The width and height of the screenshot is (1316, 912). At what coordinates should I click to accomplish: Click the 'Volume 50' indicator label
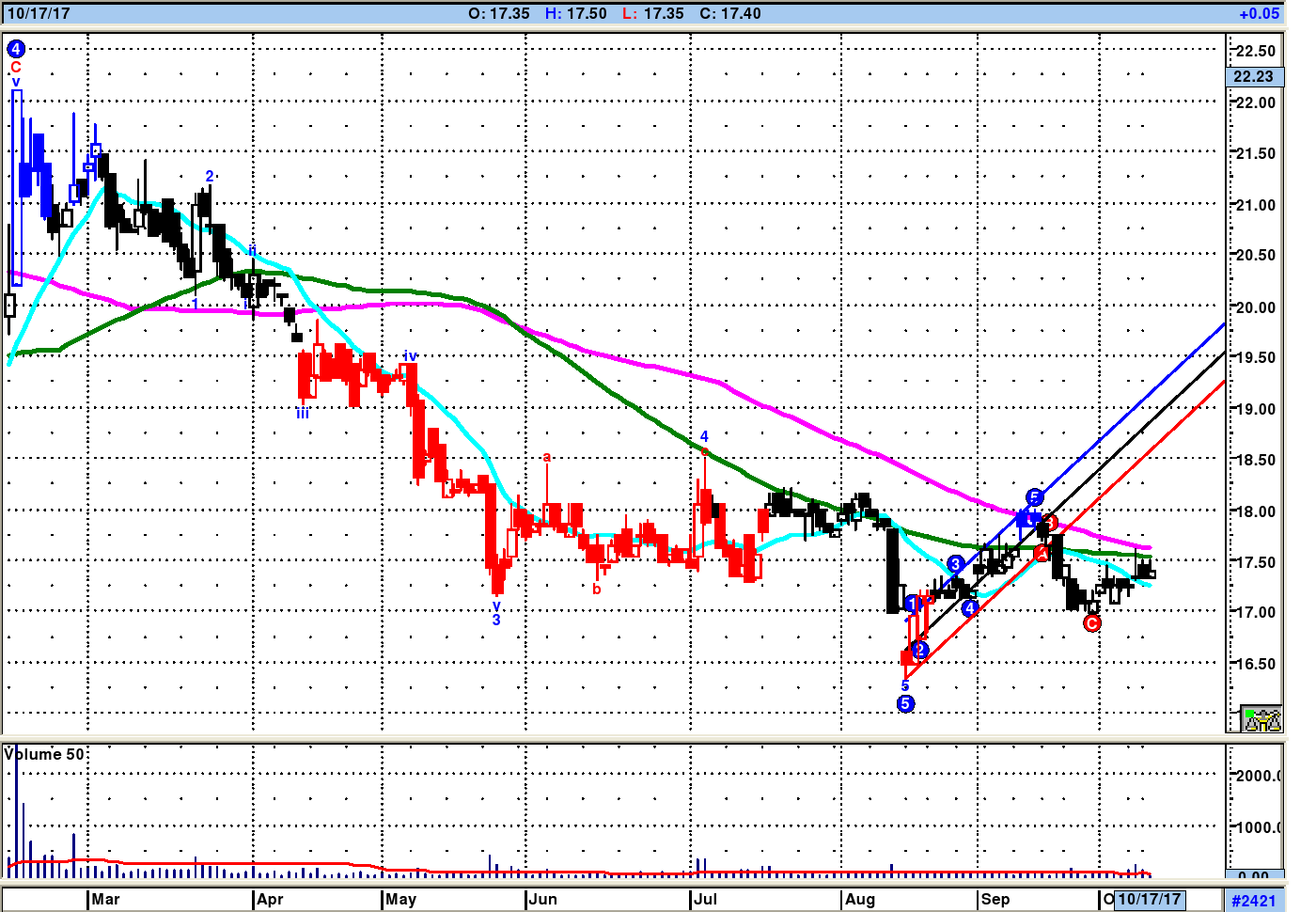(x=44, y=754)
